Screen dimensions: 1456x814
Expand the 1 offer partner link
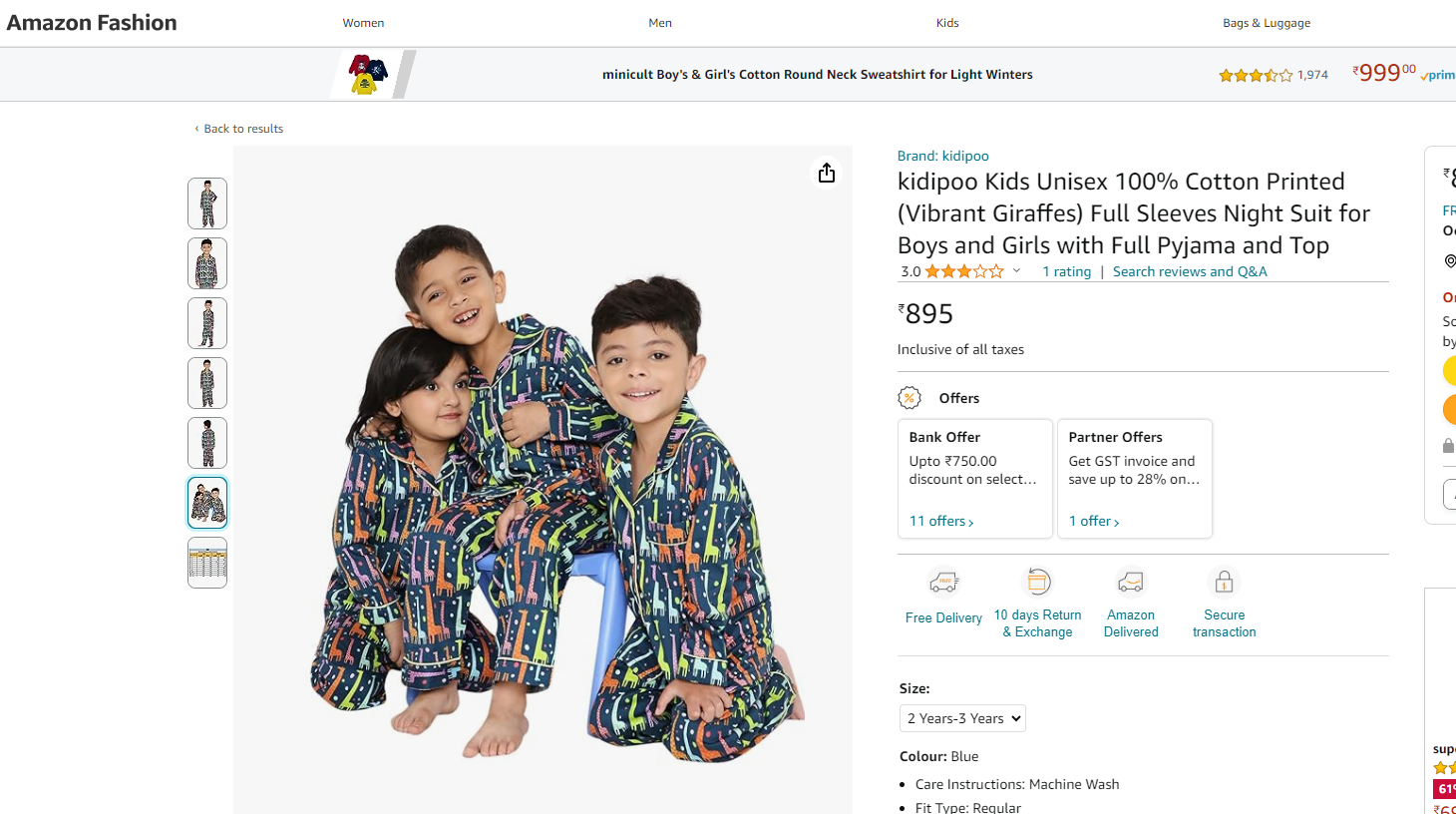(1094, 521)
